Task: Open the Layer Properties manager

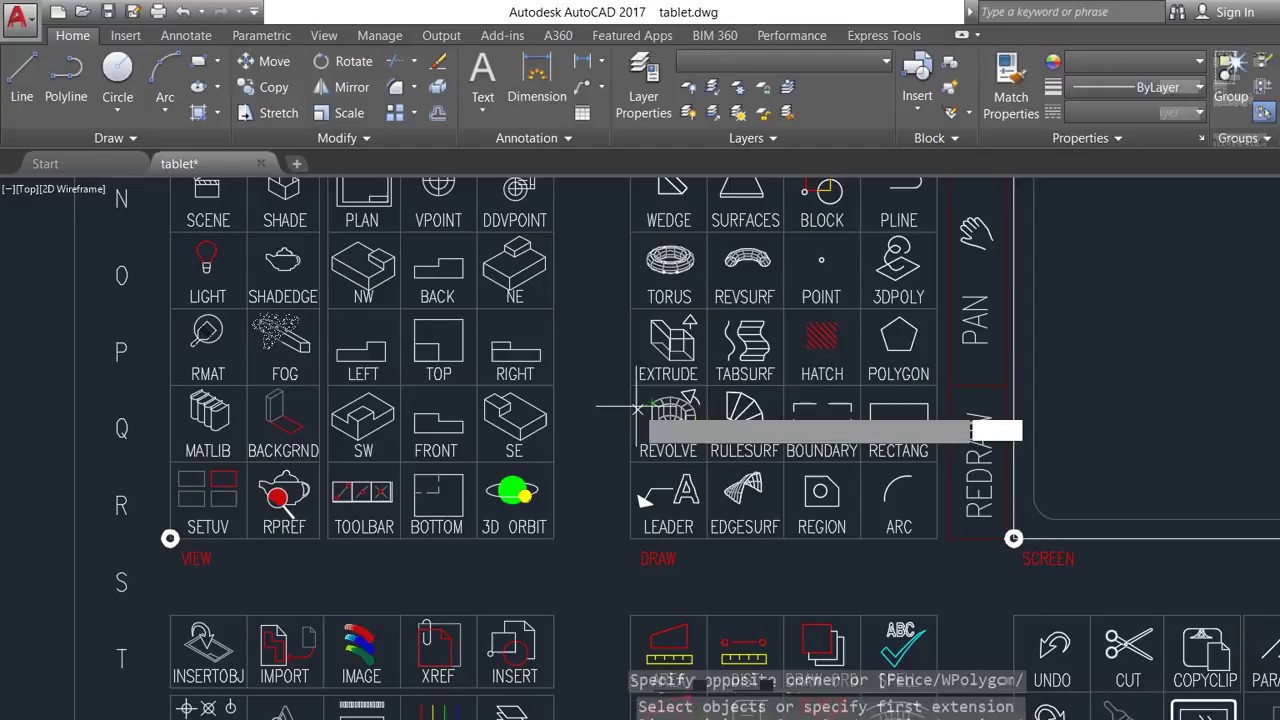Action: (643, 86)
